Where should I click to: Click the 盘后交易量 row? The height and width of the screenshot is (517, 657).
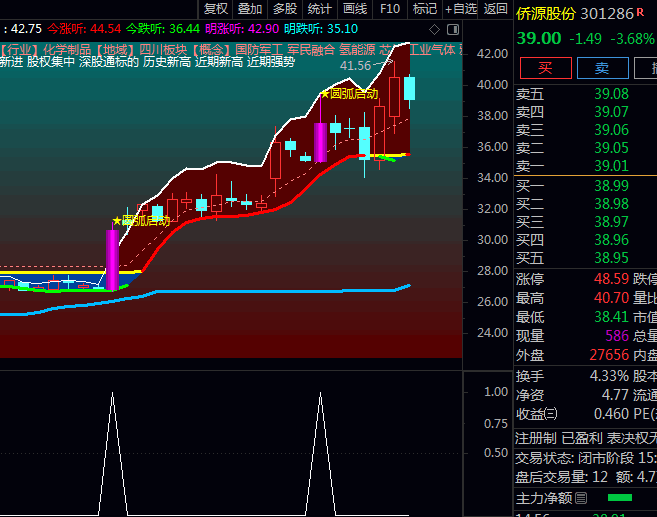click(585, 477)
